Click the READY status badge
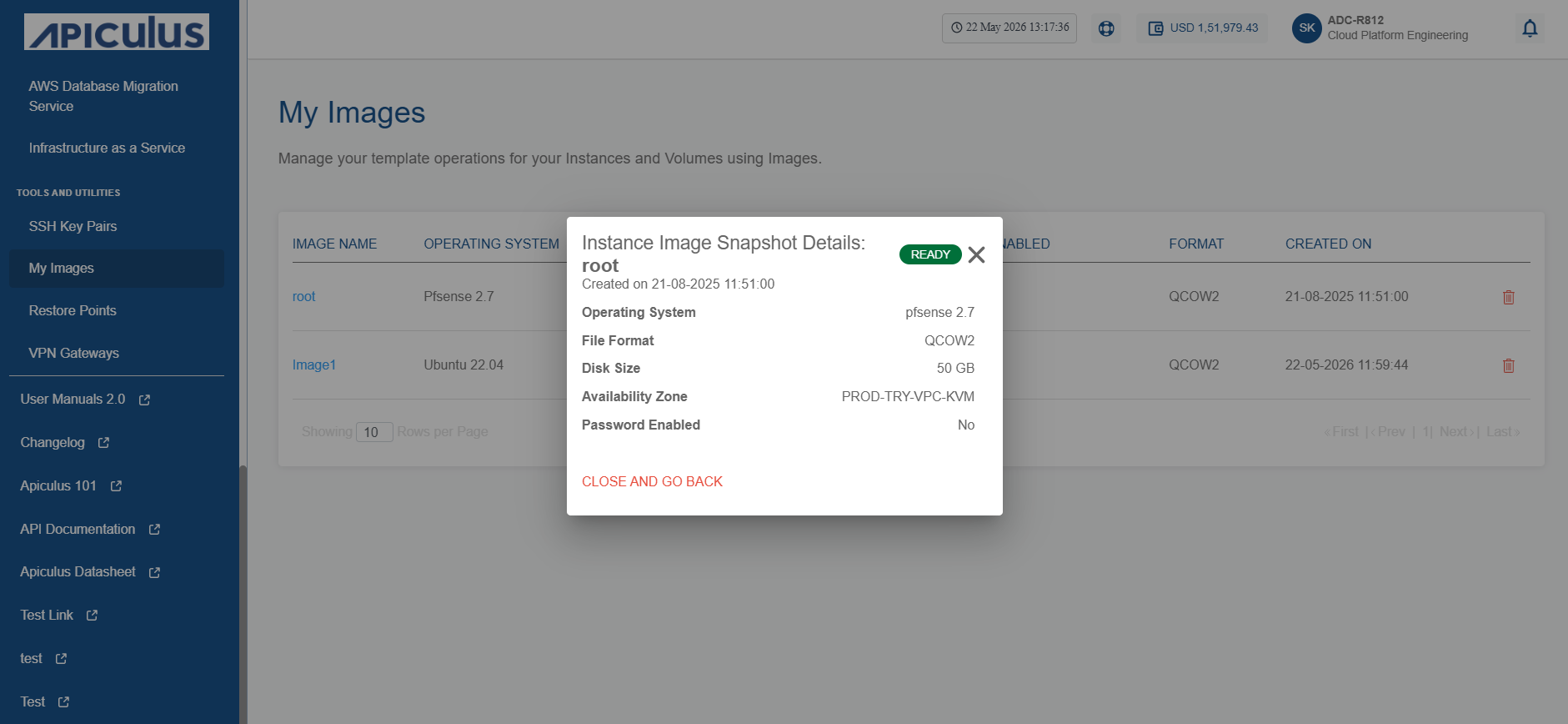The height and width of the screenshot is (724, 1568). (x=930, y=254)
